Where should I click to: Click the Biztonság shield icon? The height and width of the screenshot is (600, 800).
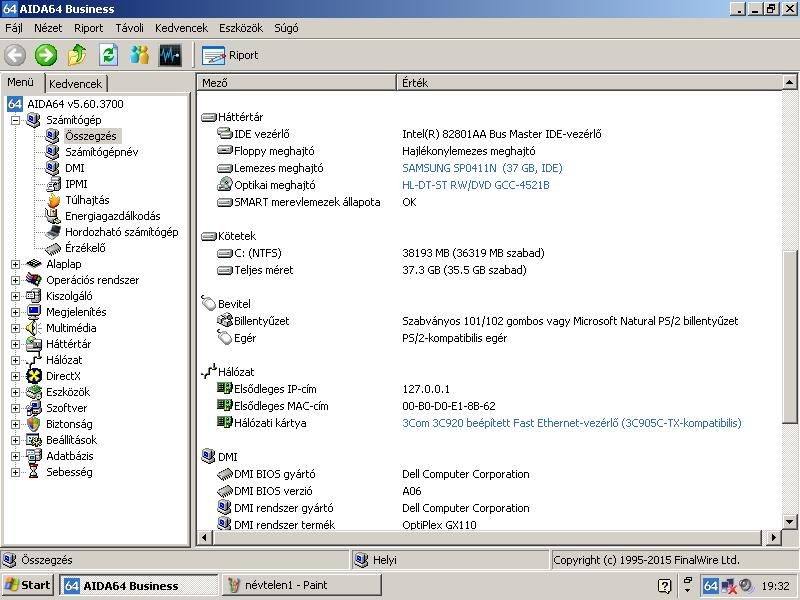[34, 424]
